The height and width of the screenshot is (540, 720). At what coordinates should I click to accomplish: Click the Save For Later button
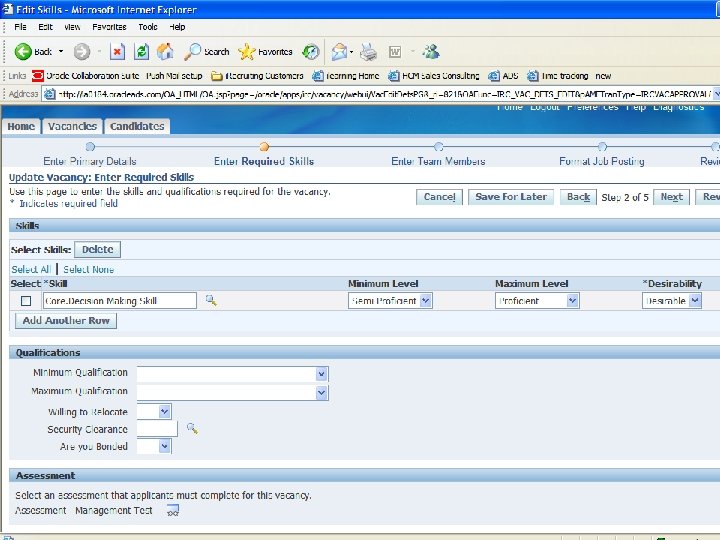point(511,197)
